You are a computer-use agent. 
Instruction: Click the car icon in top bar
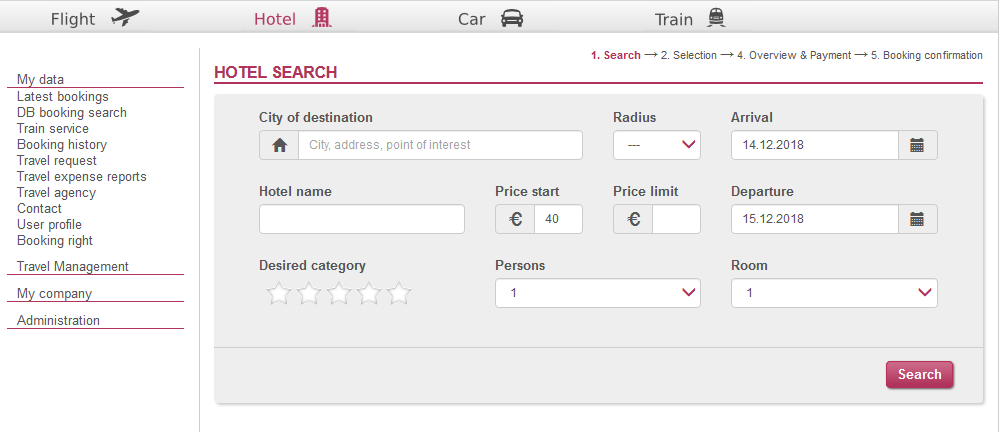(512, 18)
